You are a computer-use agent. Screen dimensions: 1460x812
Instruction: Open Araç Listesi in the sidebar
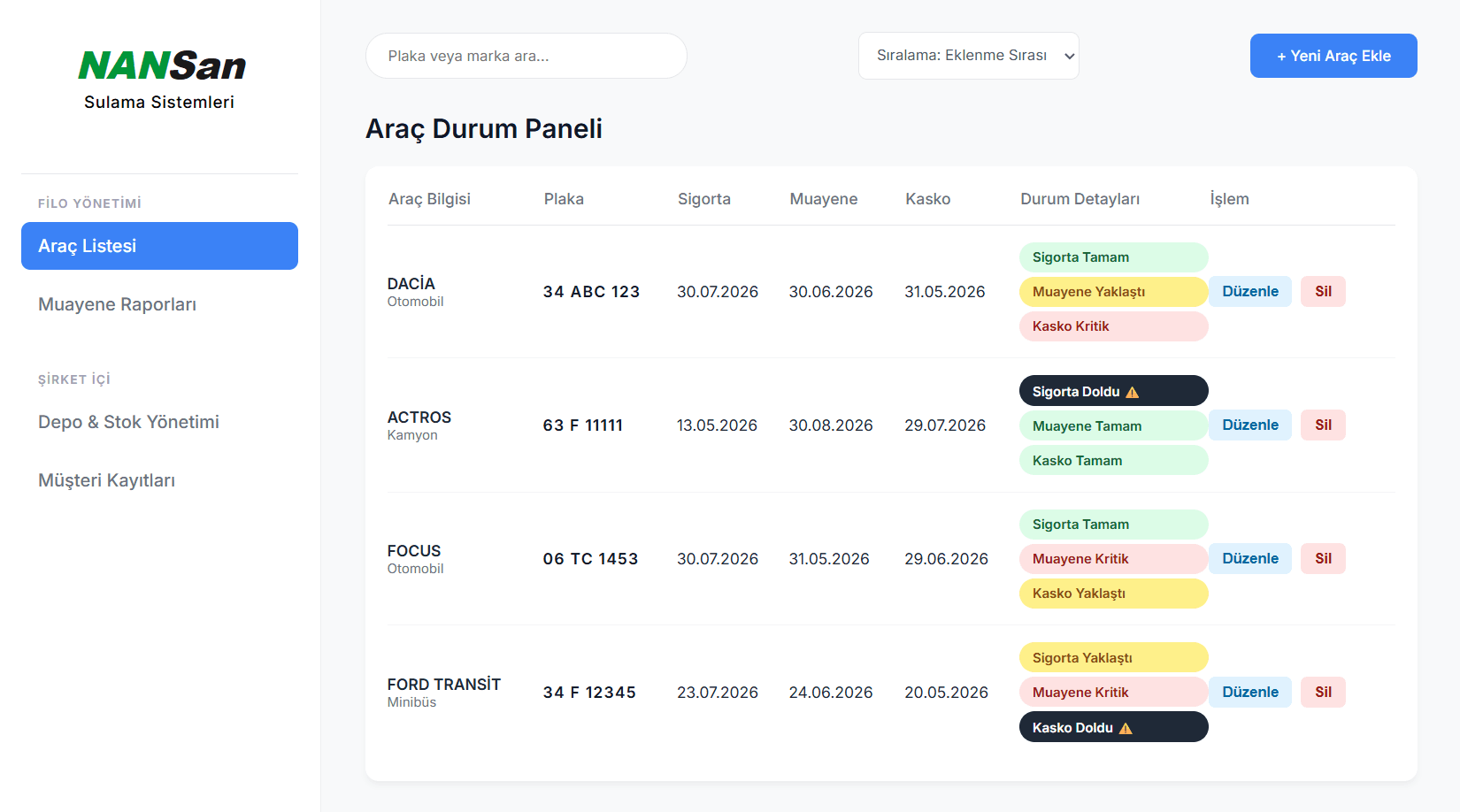(x=159, y=246)
